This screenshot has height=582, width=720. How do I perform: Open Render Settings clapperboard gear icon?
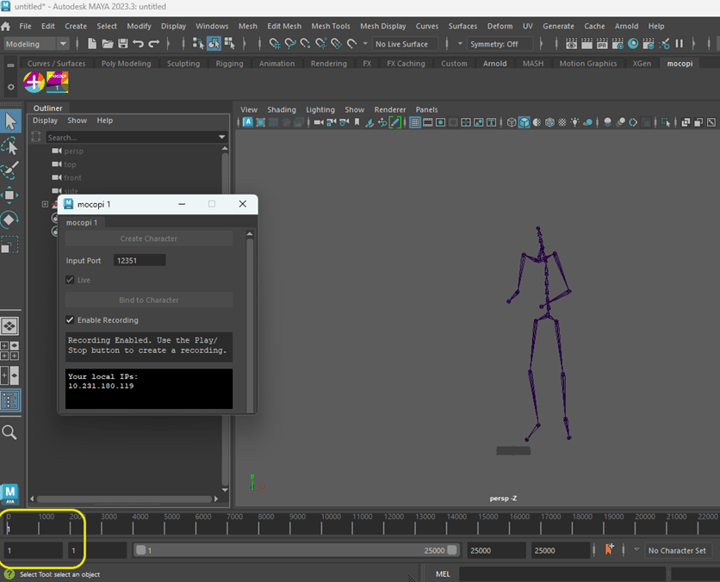pos(618,44)
